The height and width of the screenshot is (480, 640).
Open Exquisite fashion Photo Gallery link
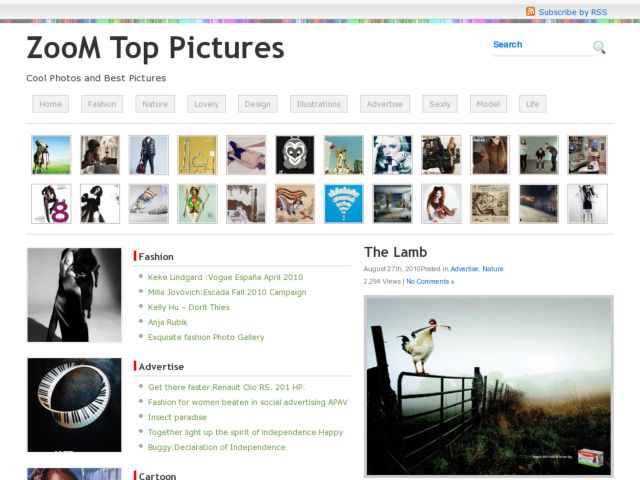coord(206,338)
